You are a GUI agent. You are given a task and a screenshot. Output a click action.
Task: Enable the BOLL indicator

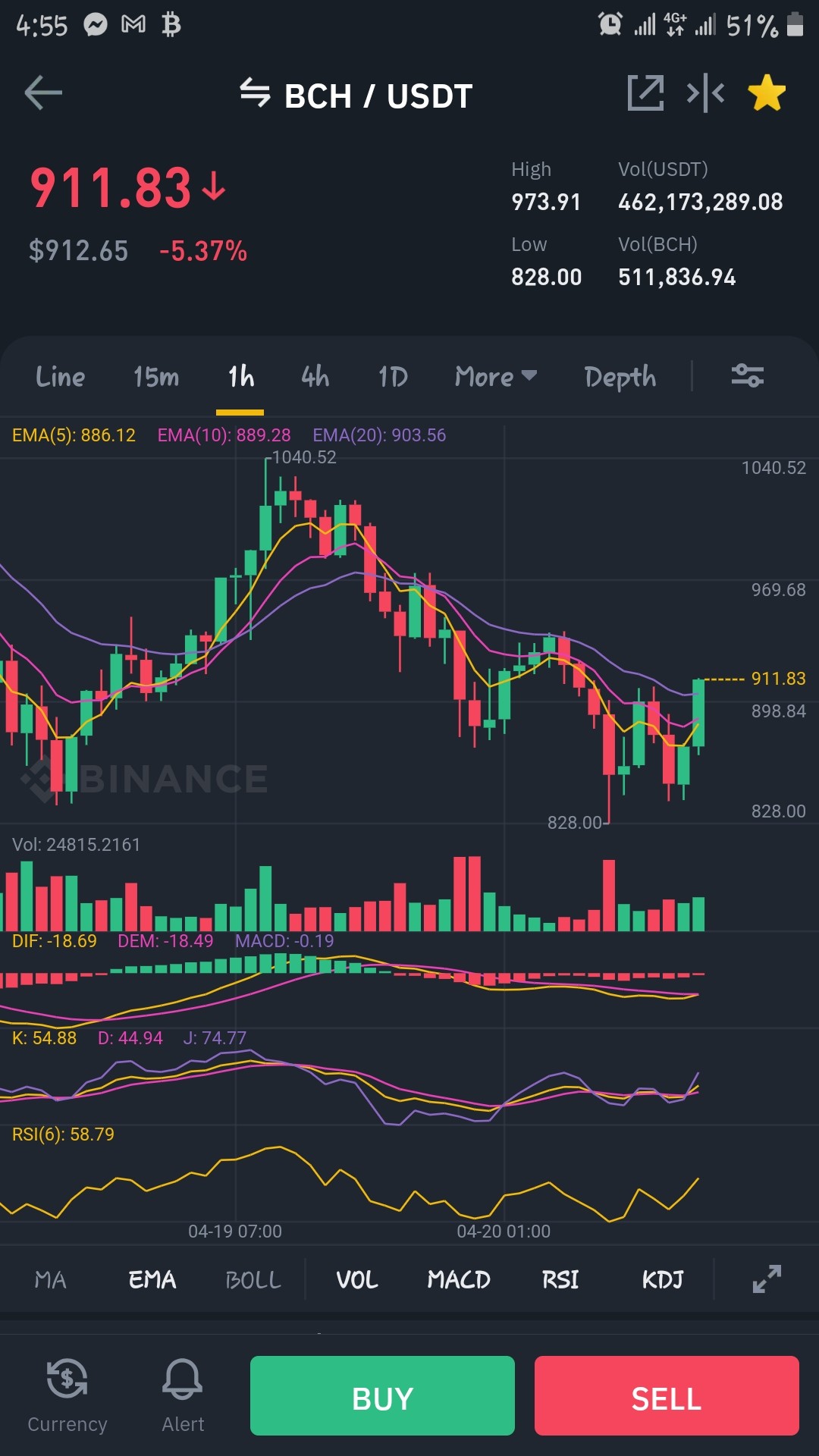tap(253, 1279)
